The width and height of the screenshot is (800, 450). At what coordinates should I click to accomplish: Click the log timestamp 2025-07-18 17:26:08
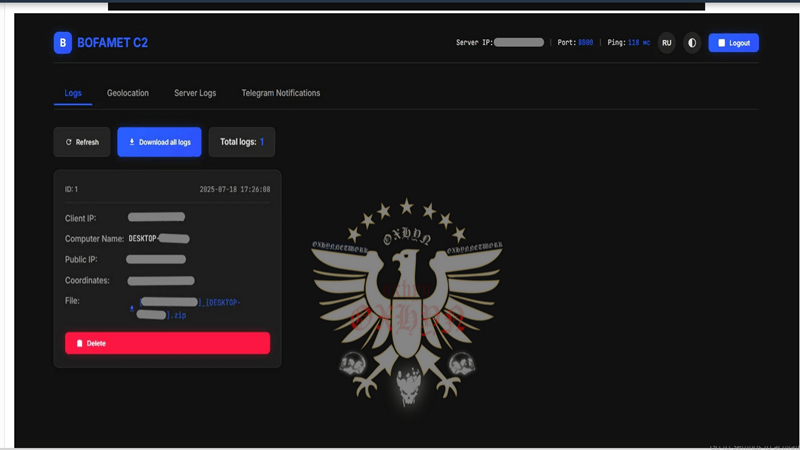click(234, 189)
